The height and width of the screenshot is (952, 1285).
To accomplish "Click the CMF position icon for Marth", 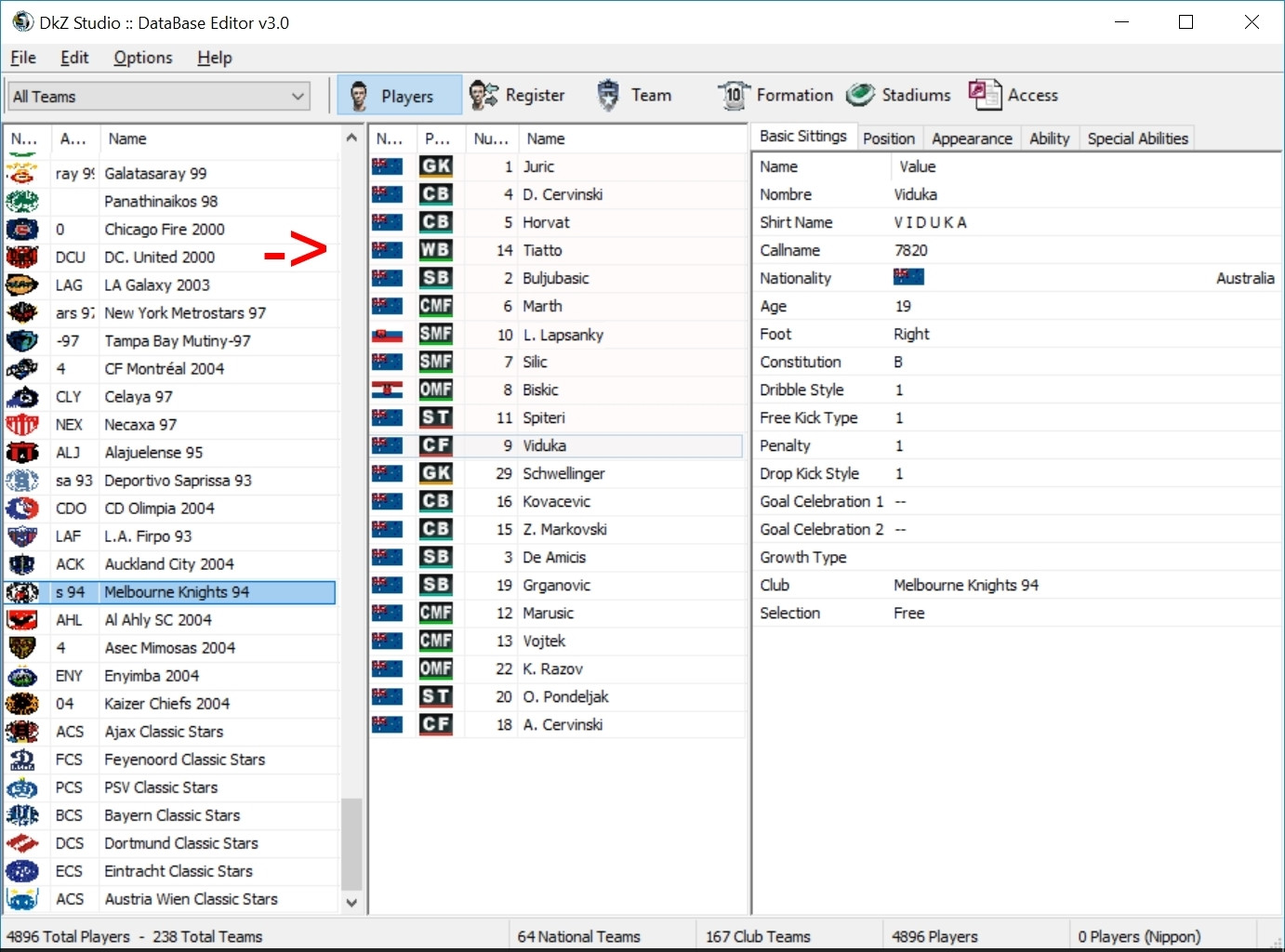I will (x=435, y=306).
